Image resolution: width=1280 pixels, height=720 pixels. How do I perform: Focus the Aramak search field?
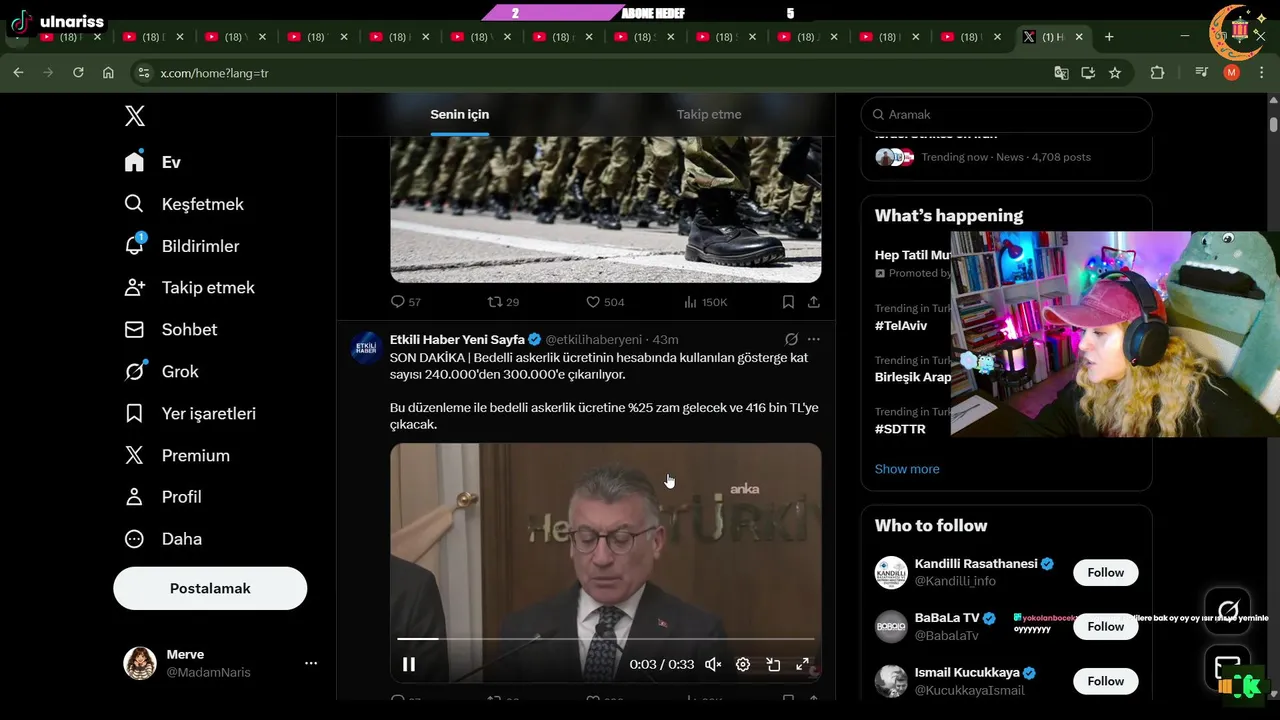[1007, 115]
